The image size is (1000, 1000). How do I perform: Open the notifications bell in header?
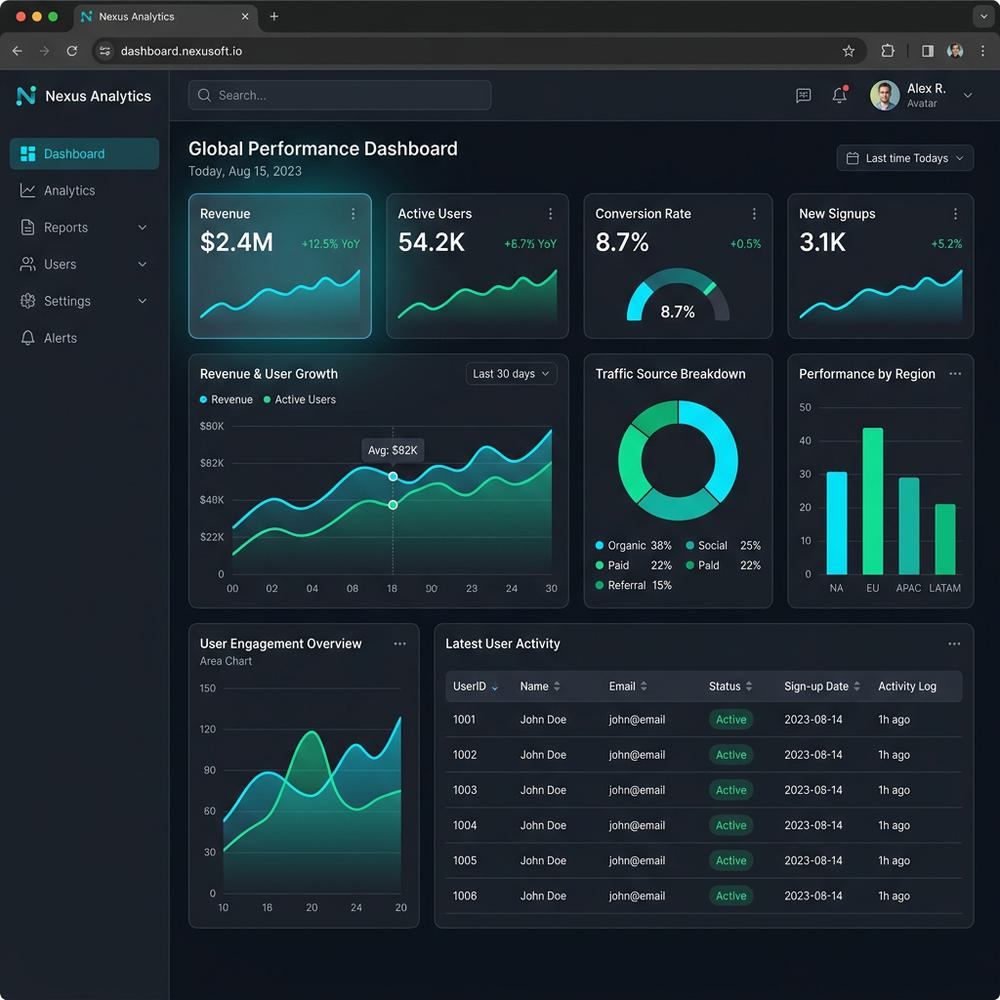pos(839,94)
